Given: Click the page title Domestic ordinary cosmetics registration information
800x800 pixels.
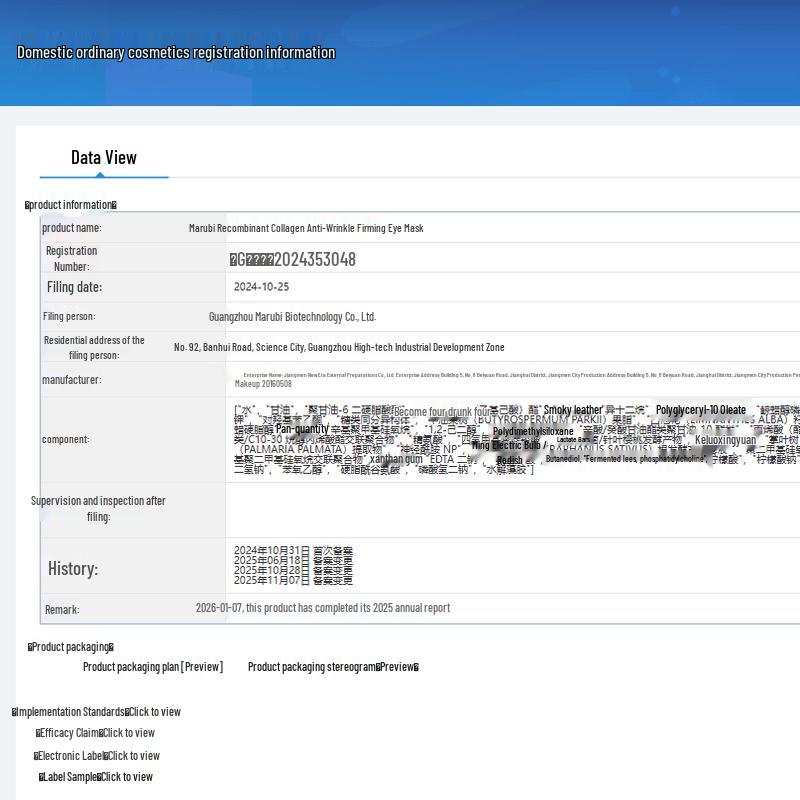Looking at the screenshot, I should click(x=176, y=53).
